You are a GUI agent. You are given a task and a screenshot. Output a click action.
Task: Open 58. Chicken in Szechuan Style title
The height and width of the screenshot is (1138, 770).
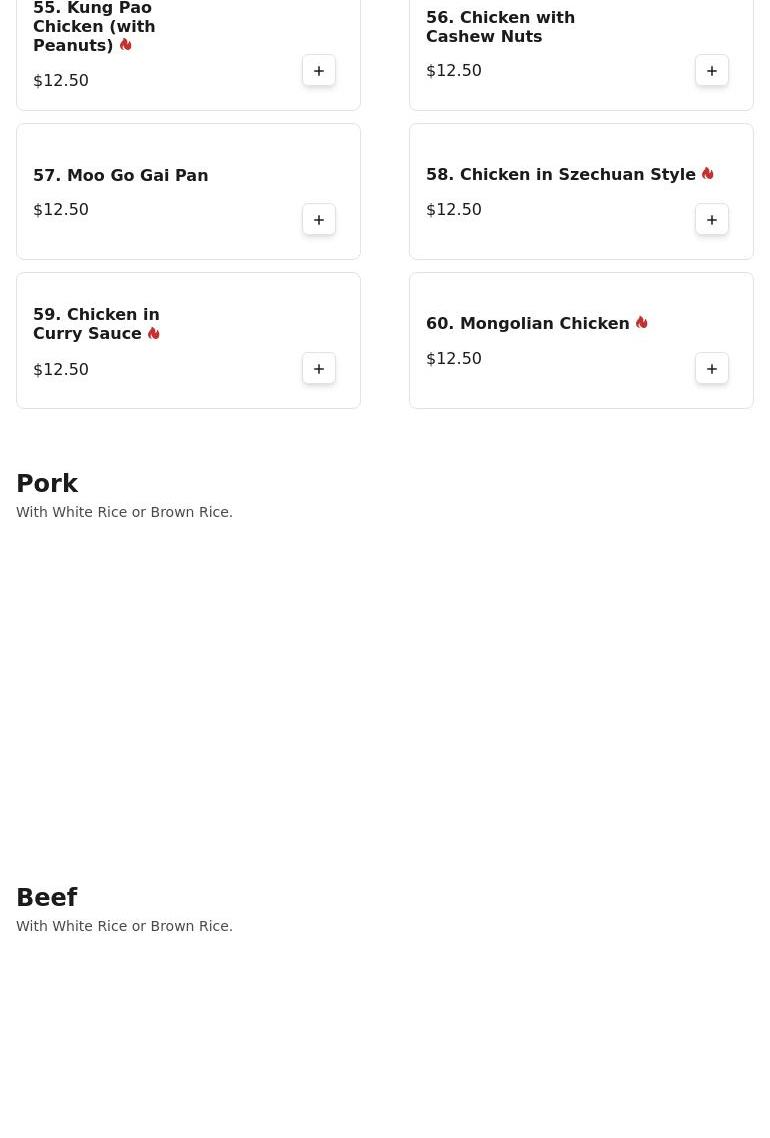(560, 175)
